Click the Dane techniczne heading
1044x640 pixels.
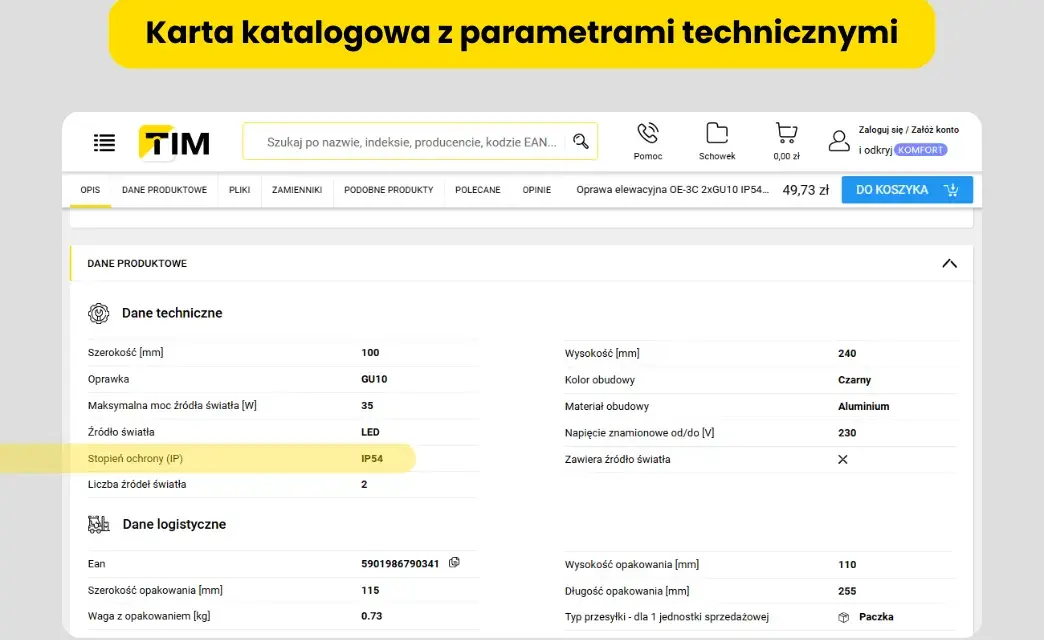(172, 313)
